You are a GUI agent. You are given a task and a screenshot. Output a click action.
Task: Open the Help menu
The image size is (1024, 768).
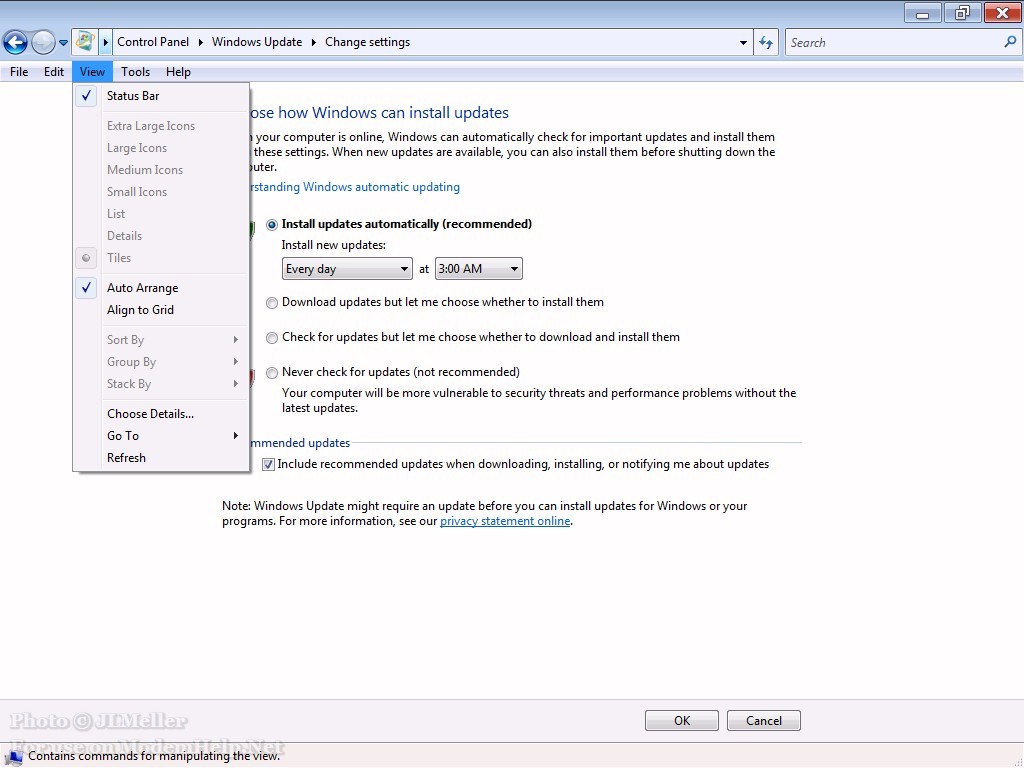(x=178, y=72)
